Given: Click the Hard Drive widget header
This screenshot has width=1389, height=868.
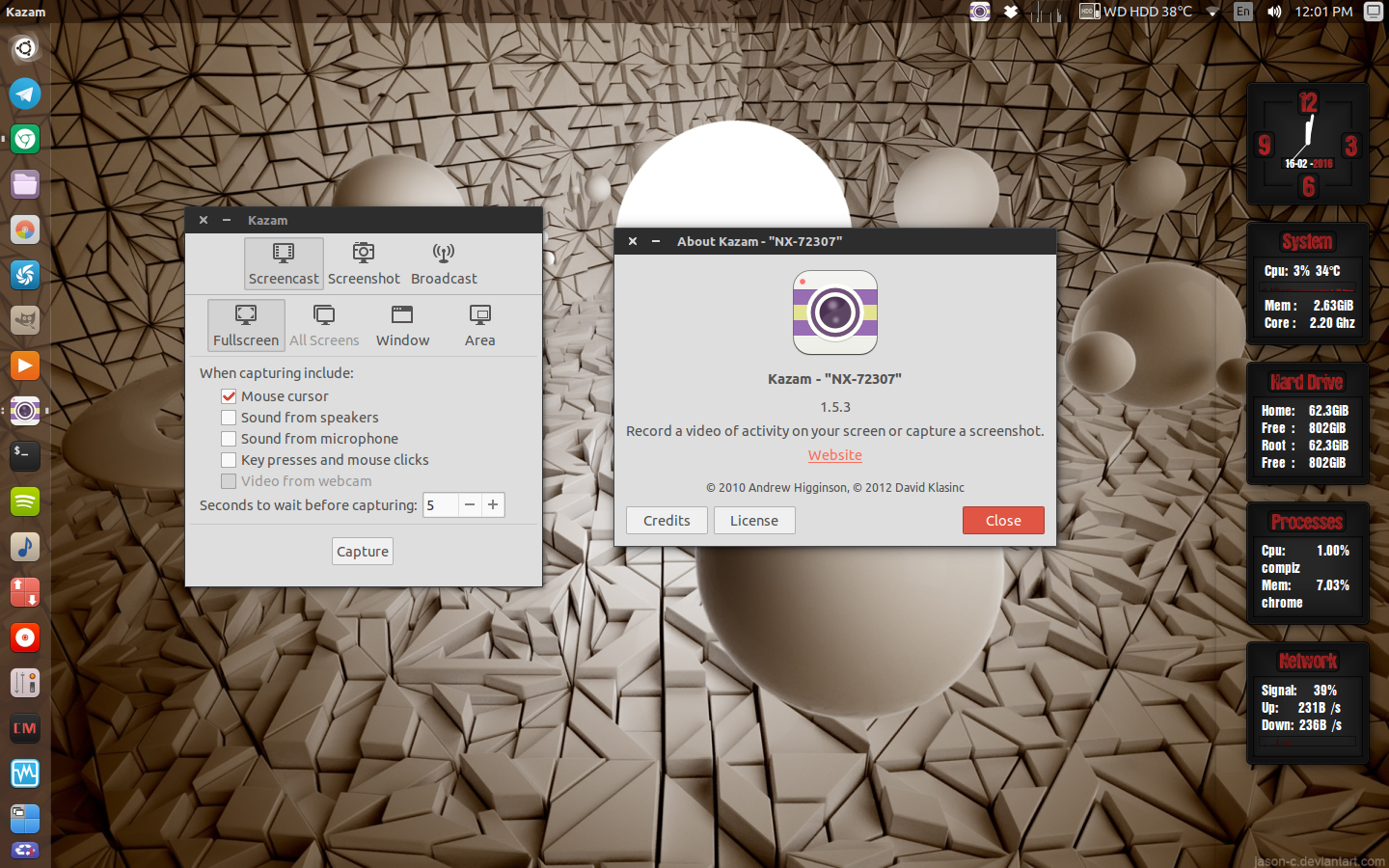Looking at the screenshot, I should coord(1307,382).
